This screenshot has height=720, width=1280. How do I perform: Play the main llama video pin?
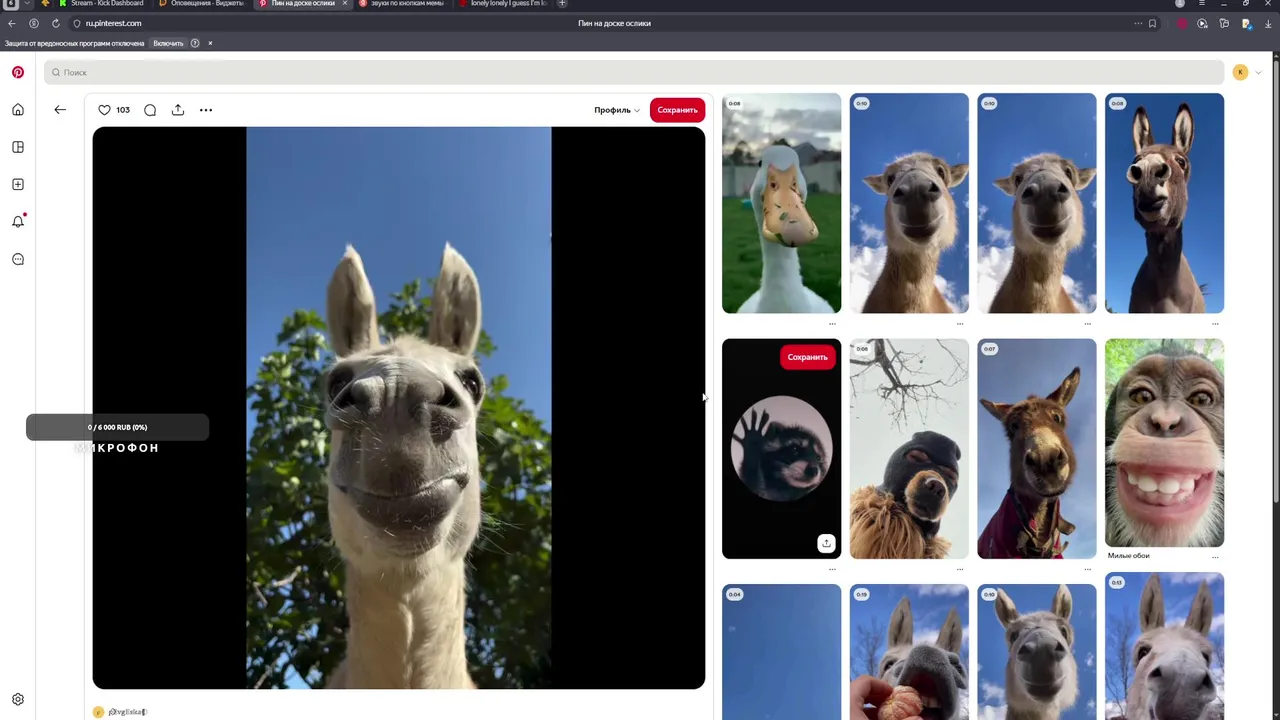point(398,408)
